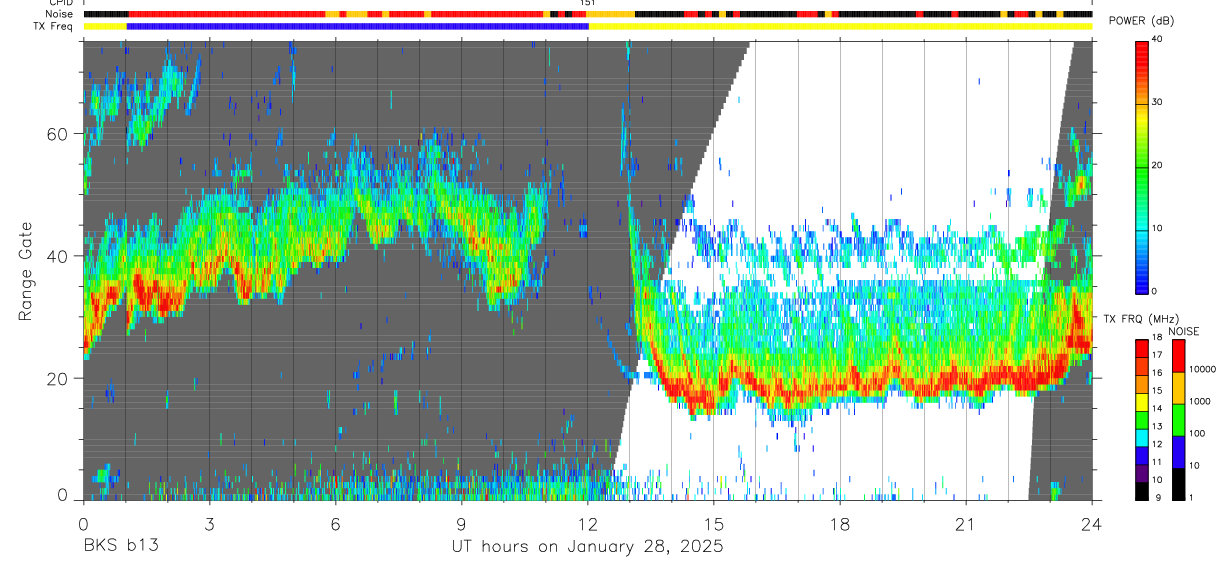This screenshot has width=1228, height=567.
Task: Click the 16 tick on the TX FRQ scale
Action: [1156, 373]
